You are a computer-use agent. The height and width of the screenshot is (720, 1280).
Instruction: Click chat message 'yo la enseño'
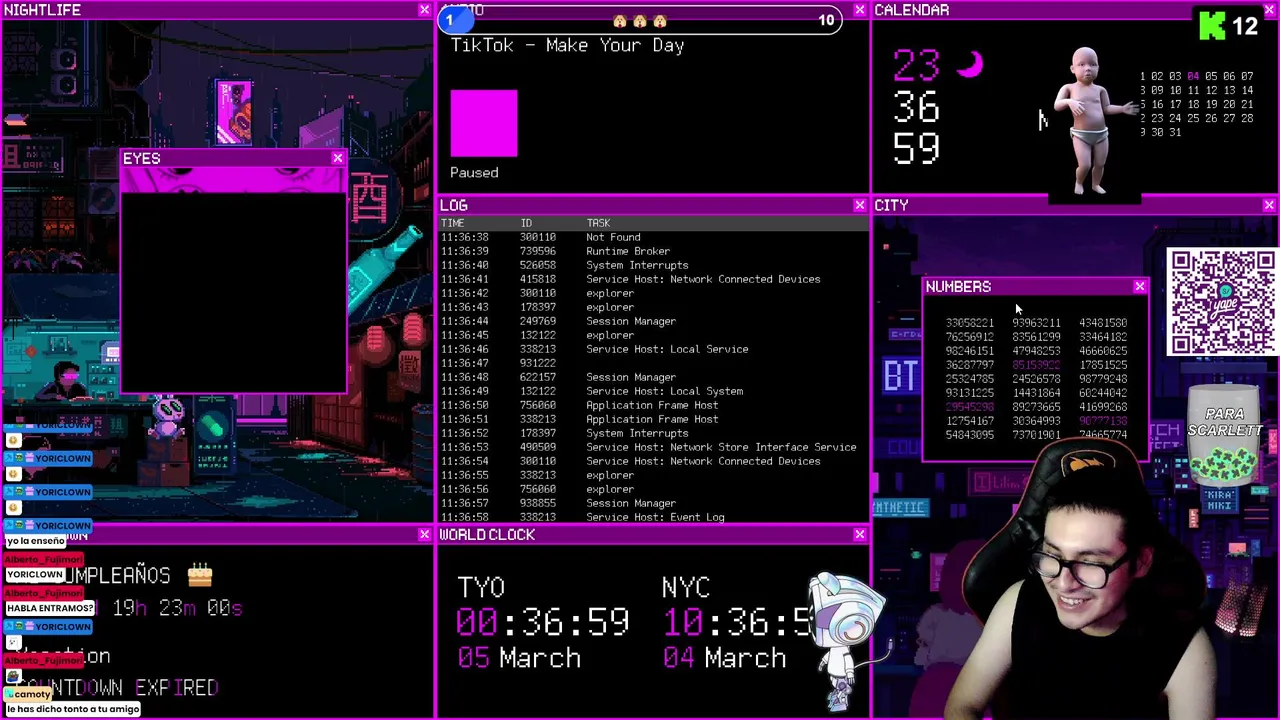tap(35, 541)
